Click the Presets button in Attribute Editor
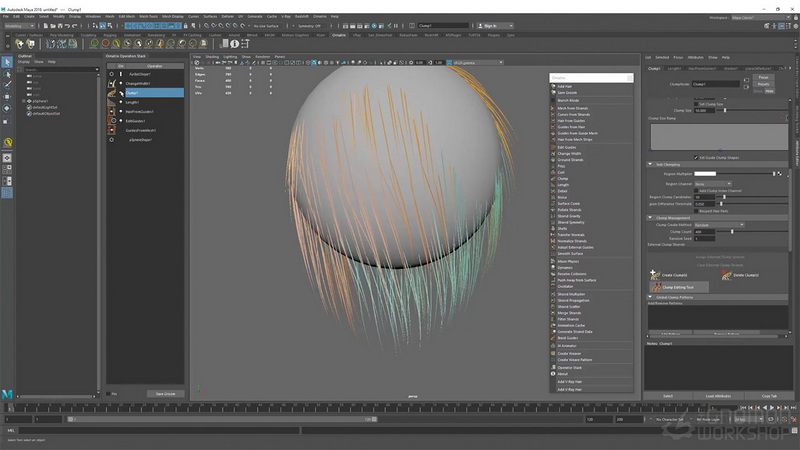 point(763,84)
